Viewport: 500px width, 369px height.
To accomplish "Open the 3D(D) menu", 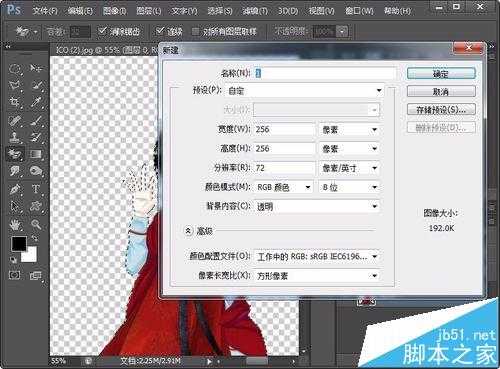I will (x=288, y=11).
